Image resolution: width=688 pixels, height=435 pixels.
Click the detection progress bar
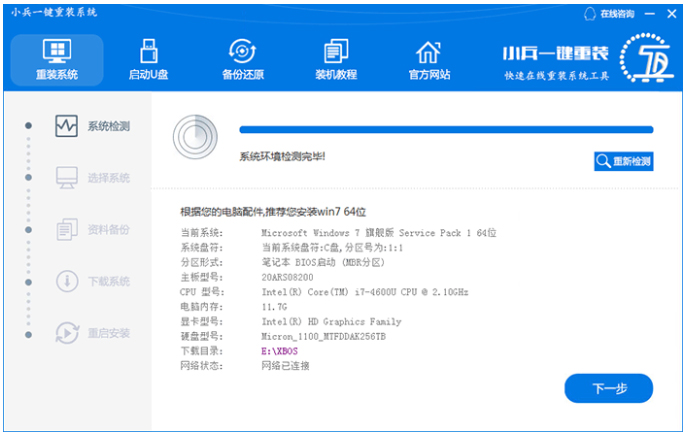click(x=445, y=130)
